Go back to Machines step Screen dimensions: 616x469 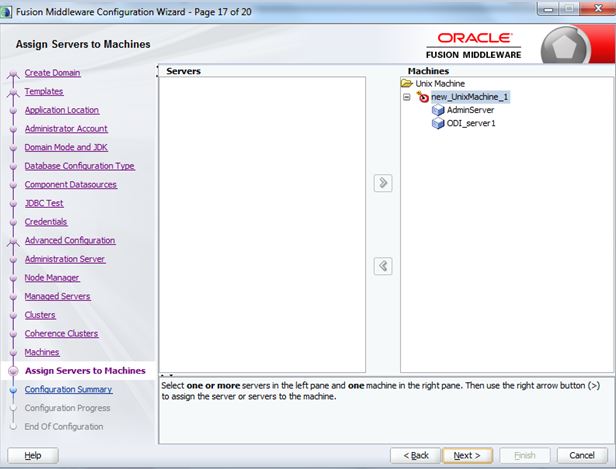pyautogui.click(x=42, y=352)
